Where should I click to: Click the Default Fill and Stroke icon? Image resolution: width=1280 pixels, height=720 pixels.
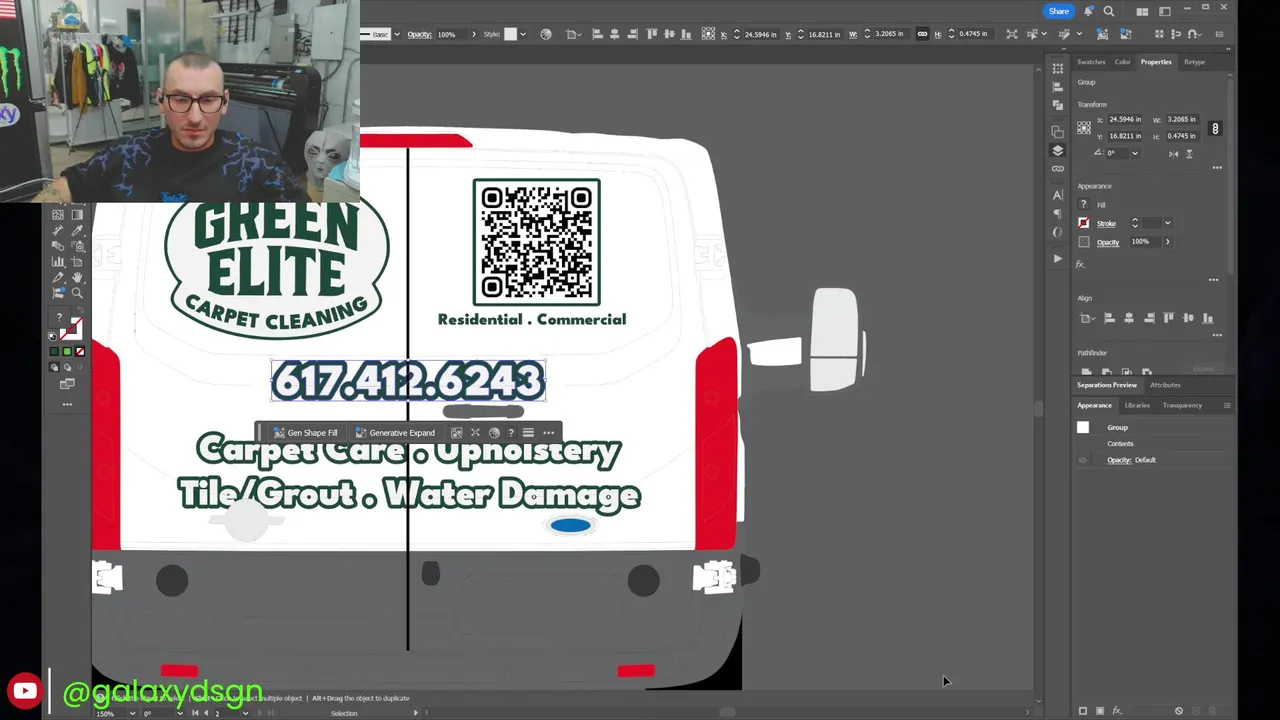52,336
